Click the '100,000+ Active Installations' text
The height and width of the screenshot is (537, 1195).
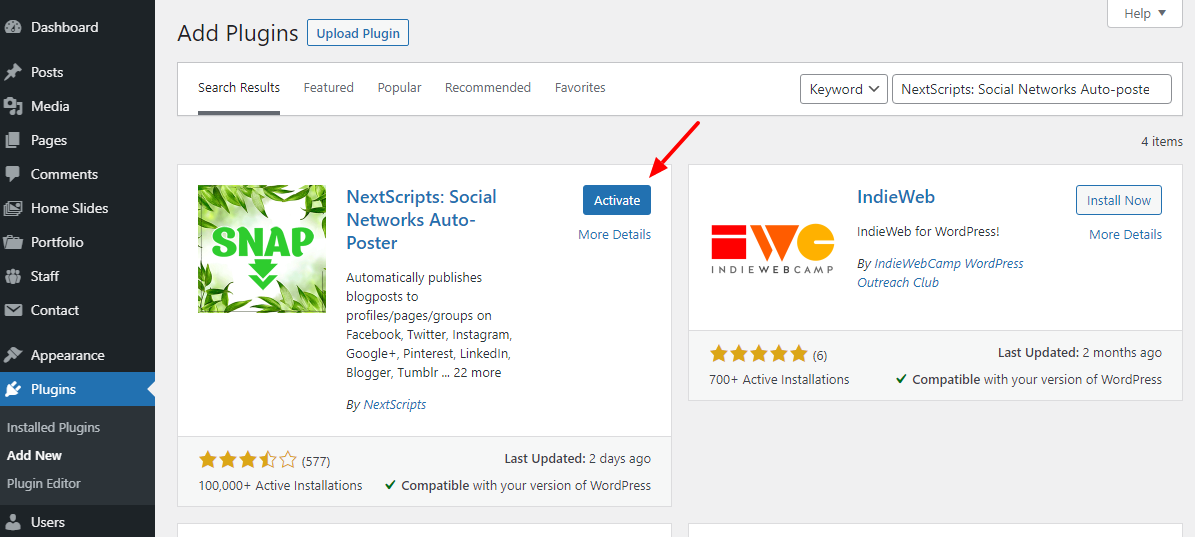(280, 485)
